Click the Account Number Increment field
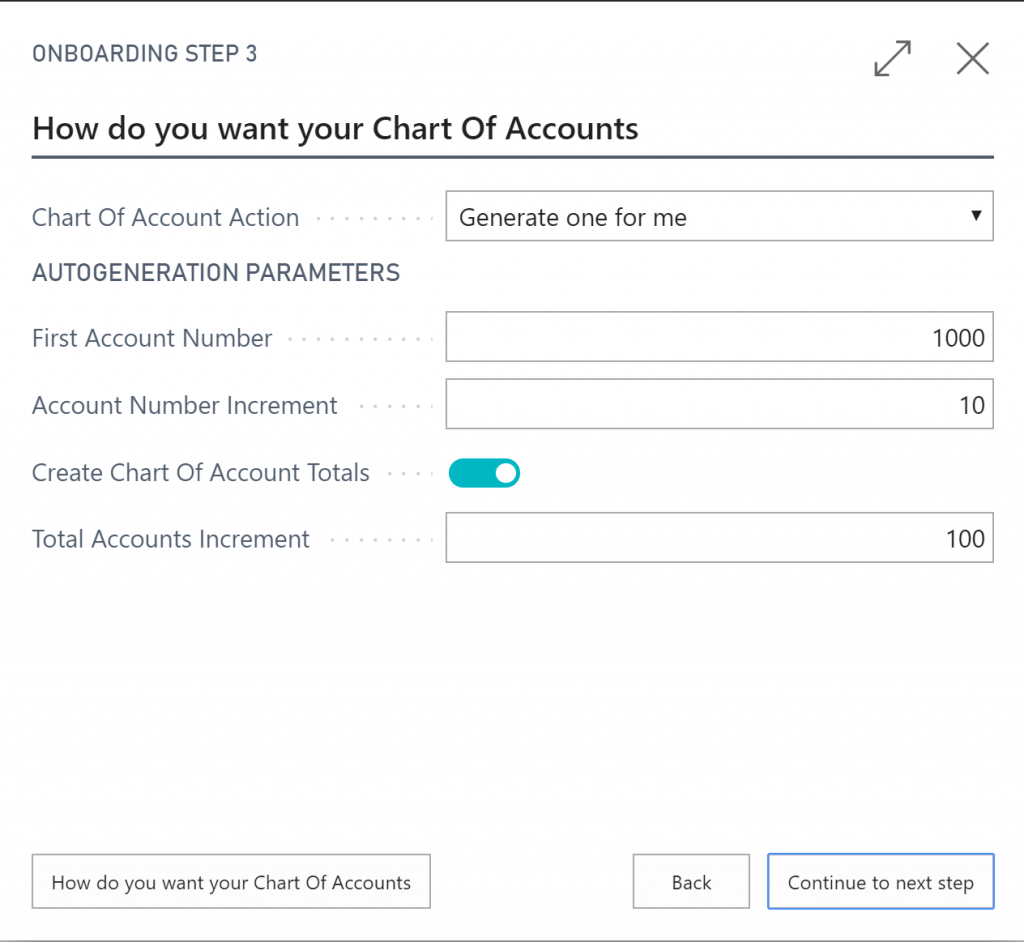This screenshot has height=942, width=1024. click(x=720, y=404)
